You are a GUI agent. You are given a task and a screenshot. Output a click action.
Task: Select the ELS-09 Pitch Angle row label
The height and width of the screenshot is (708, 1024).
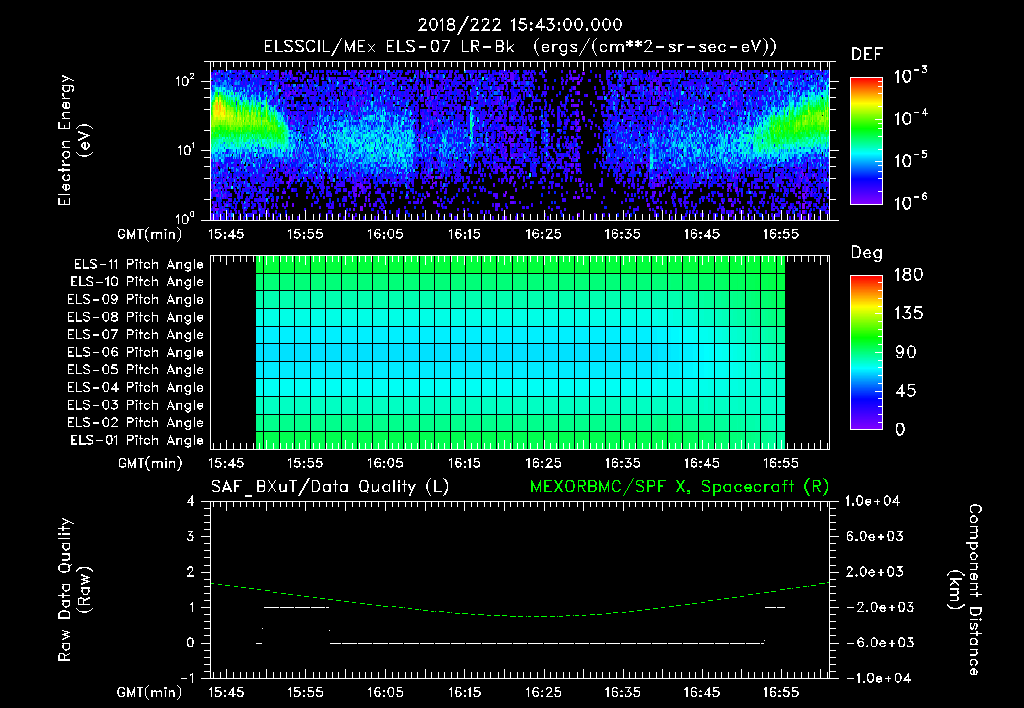[136, 300]
